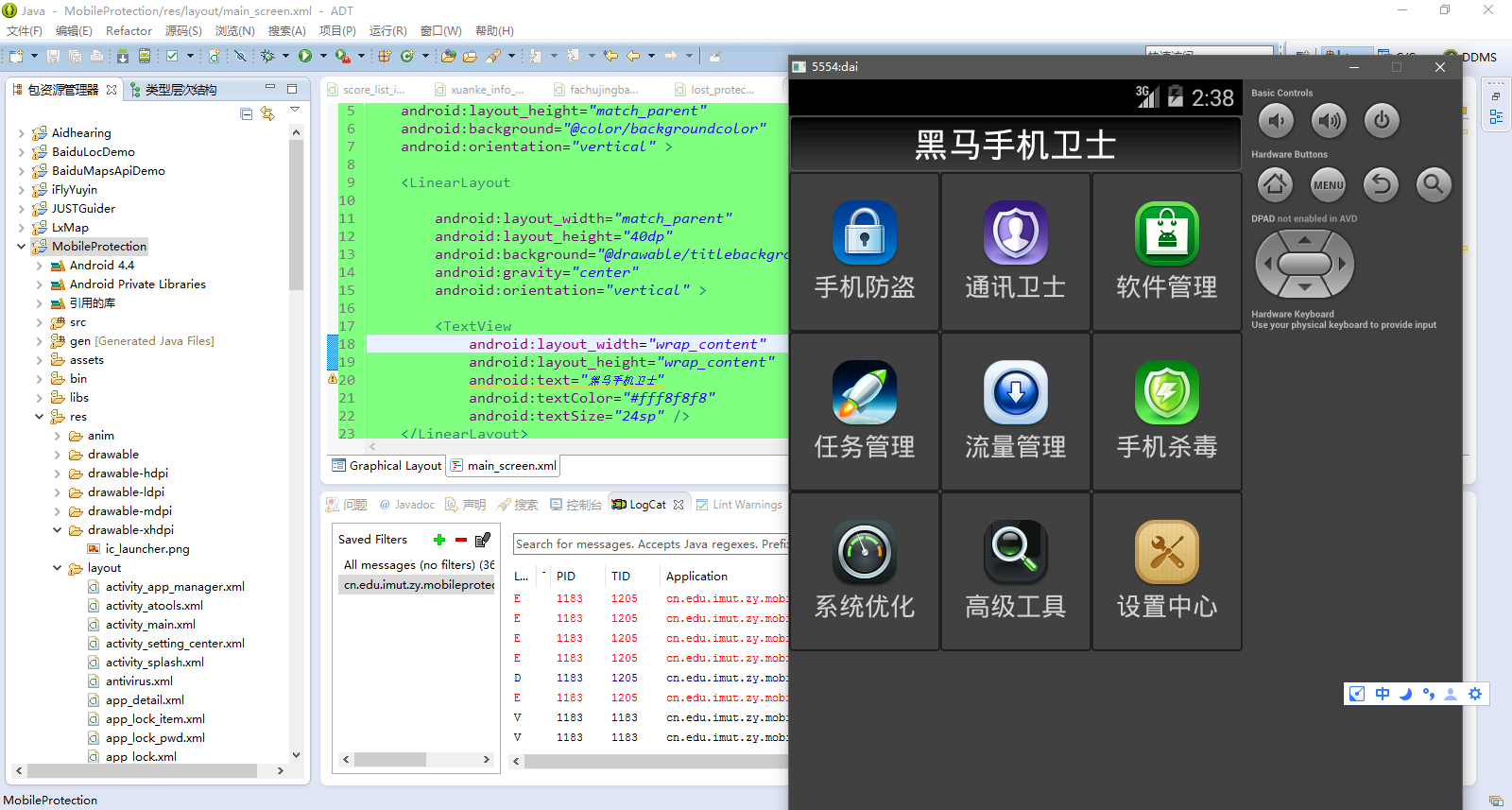This screenshot has height=810, width=1512.
Task: Click the LogCat filters horizontal scrollbar
Action: (x=390, y=759)
